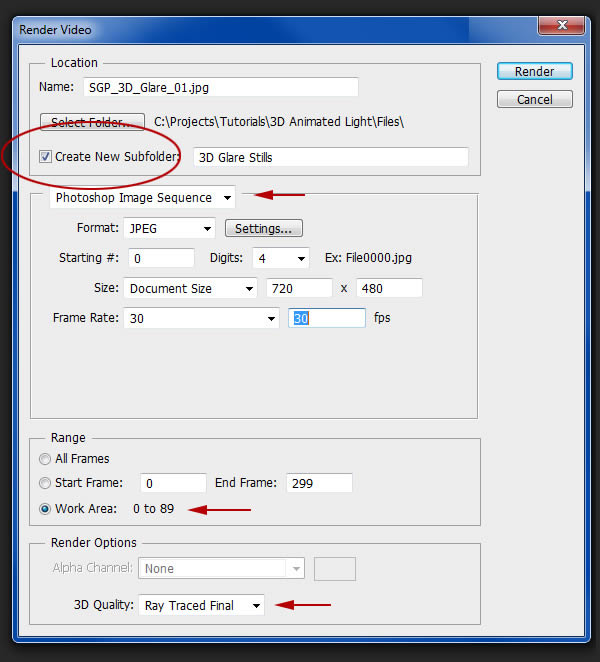Click the Start Frame number field
The image size is (600, 662).
173,483
